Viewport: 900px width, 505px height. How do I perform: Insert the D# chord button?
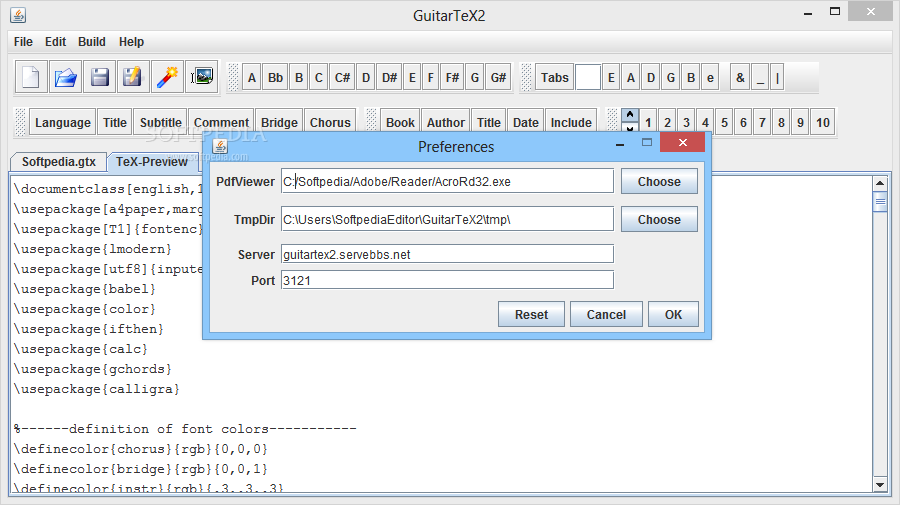tap(389, 77)
